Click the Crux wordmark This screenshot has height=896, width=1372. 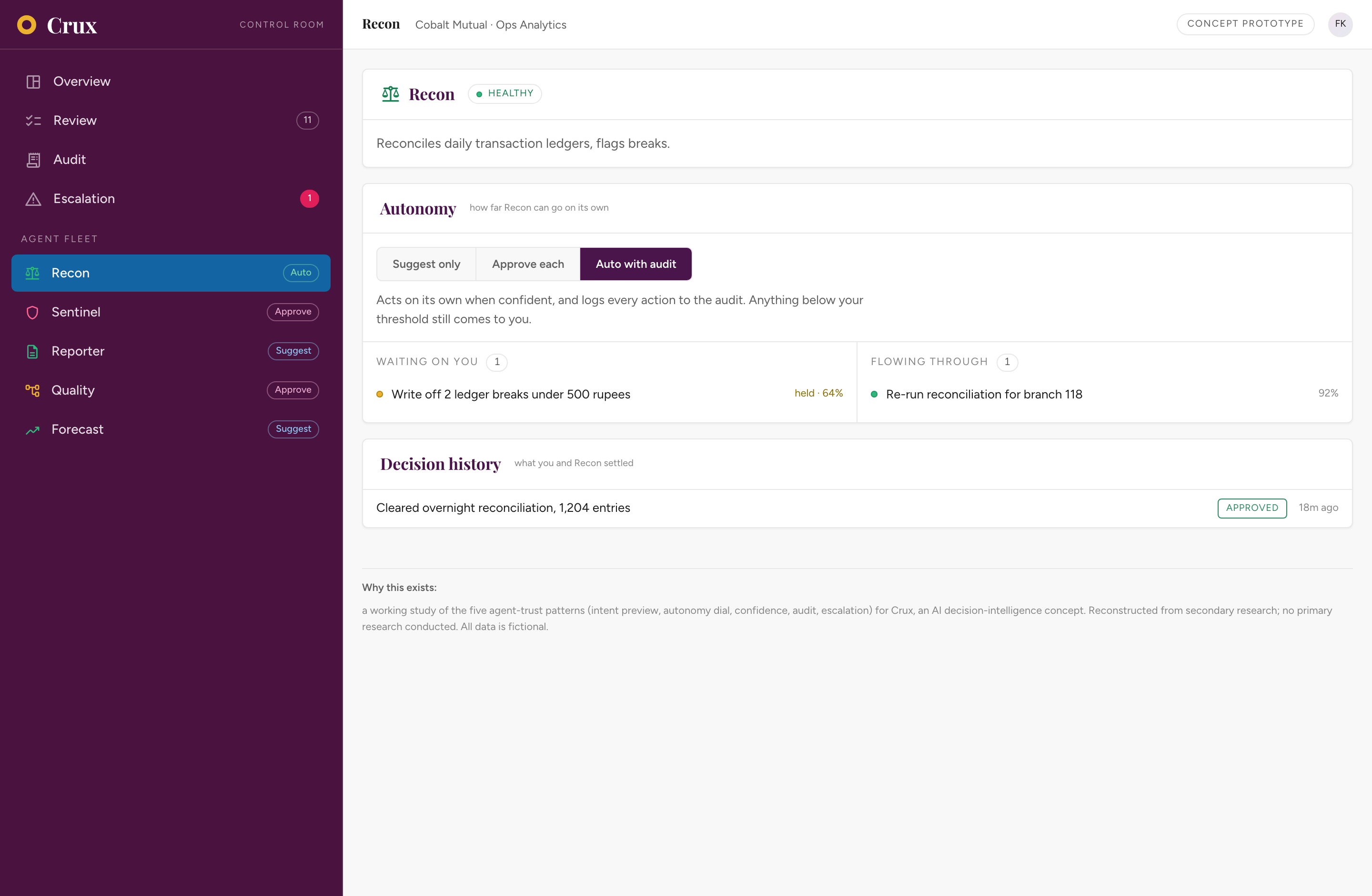click(x=72, y=25)
